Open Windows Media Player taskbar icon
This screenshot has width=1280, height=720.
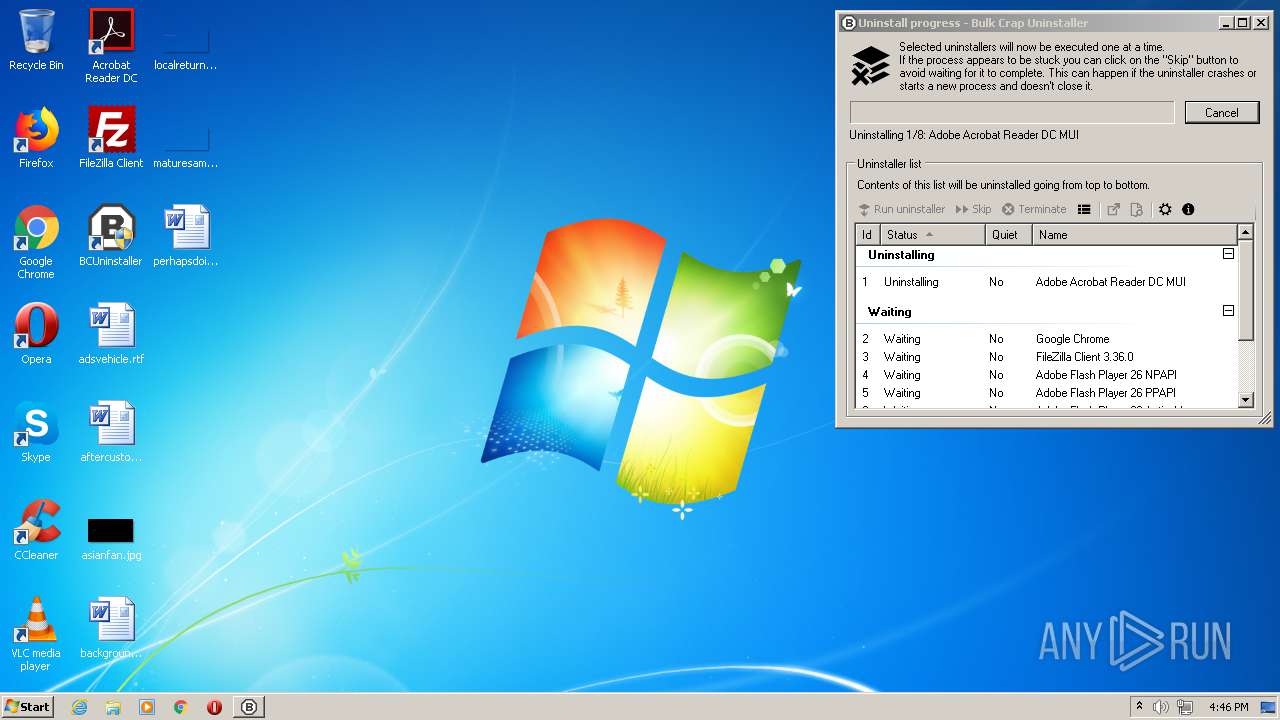coord(147,707)
